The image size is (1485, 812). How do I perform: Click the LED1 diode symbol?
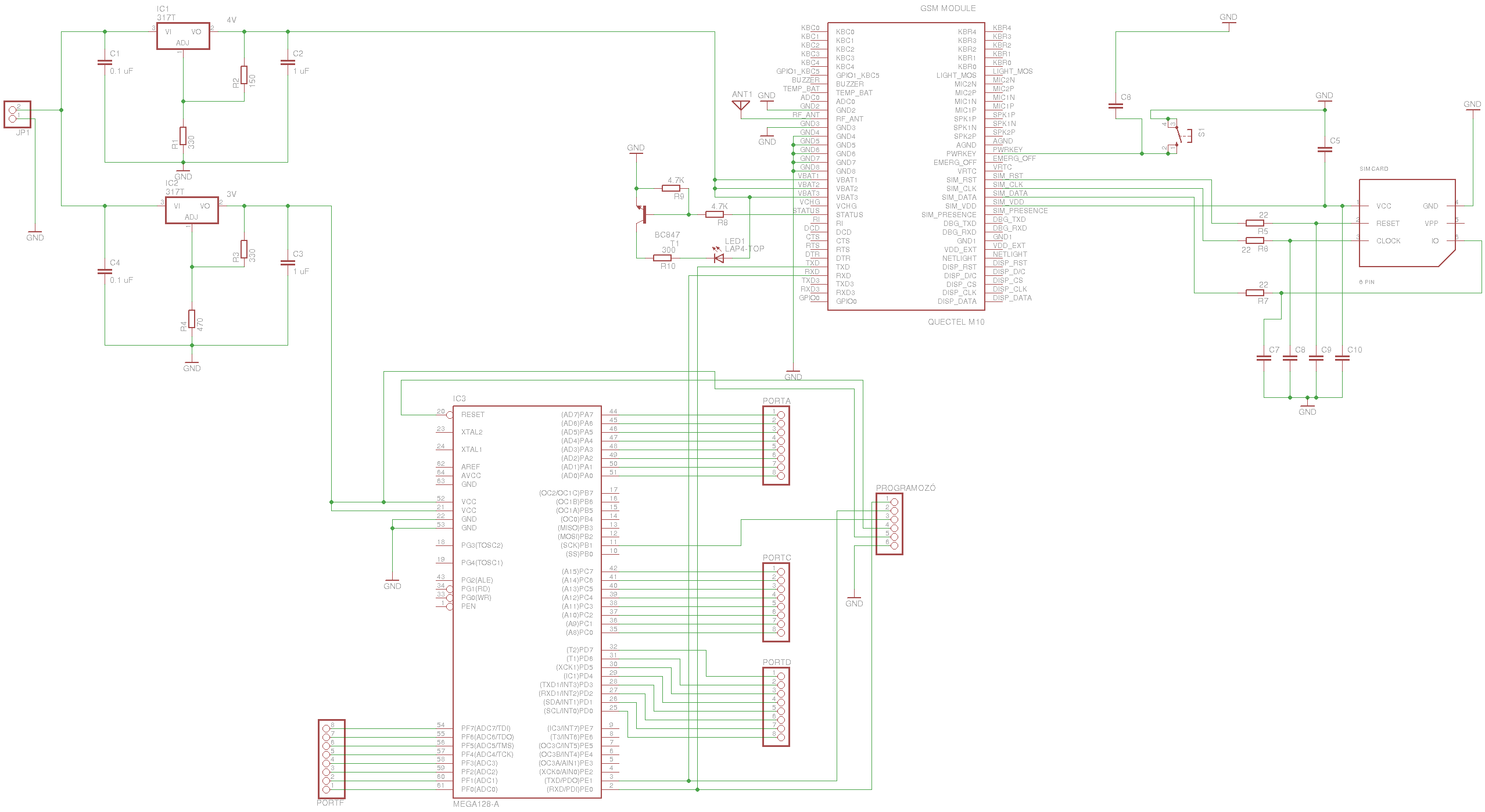[x=719, y=258]
